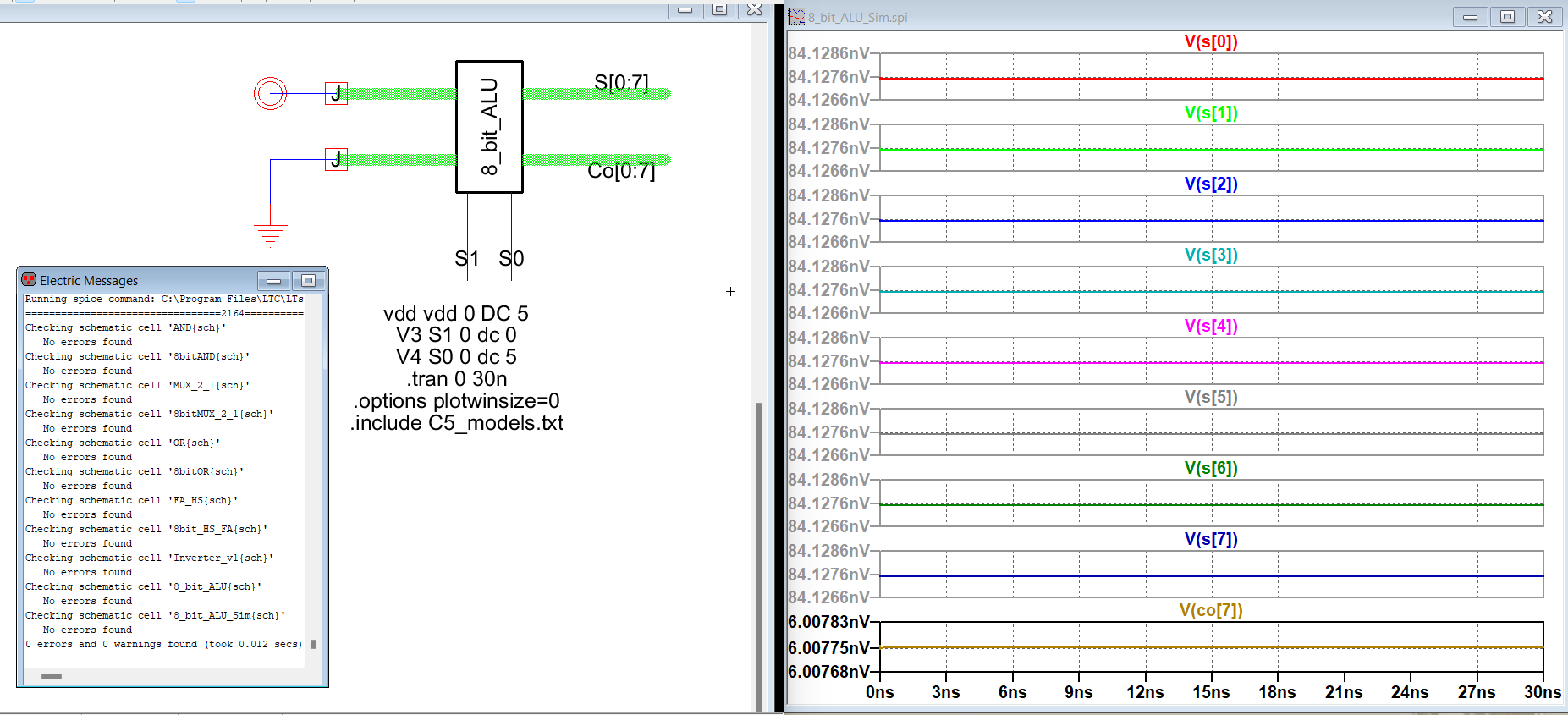Click the Co[0:7] bus export label
Image resolution: width=1568 pixels, height=715 pixels.
621,171
